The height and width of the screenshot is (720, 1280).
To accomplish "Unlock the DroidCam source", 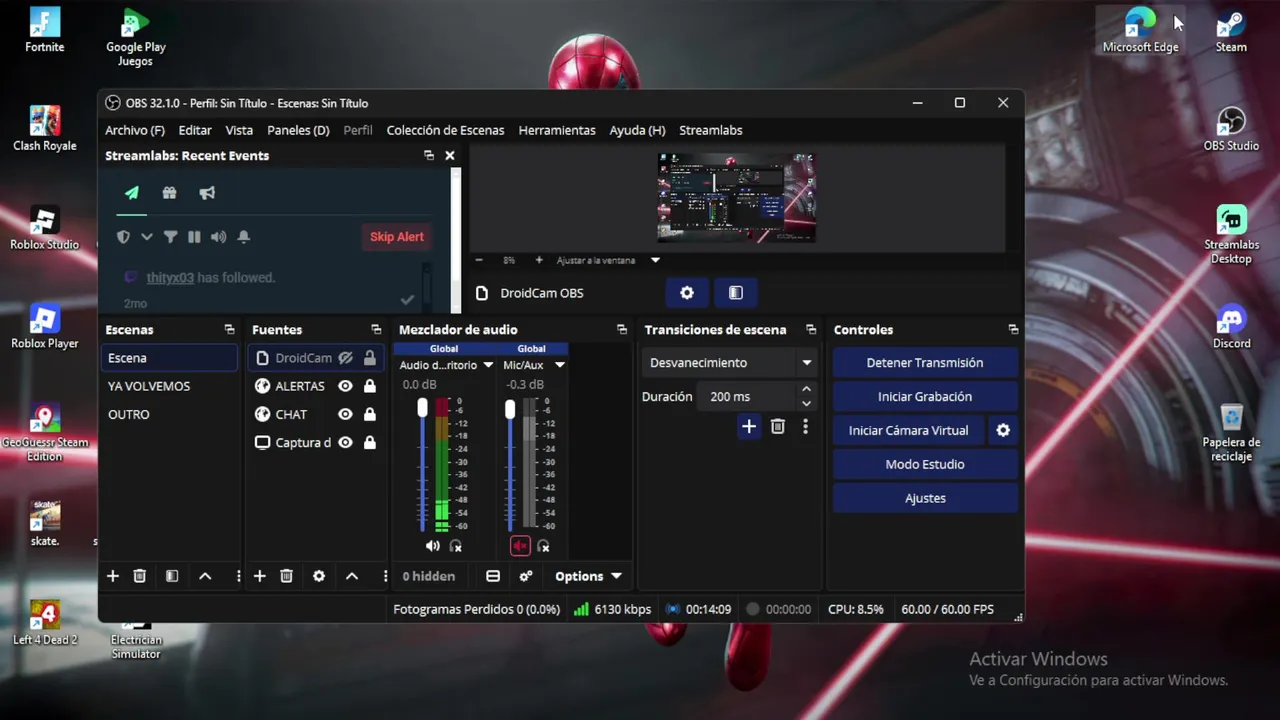I will pos(370,358).
